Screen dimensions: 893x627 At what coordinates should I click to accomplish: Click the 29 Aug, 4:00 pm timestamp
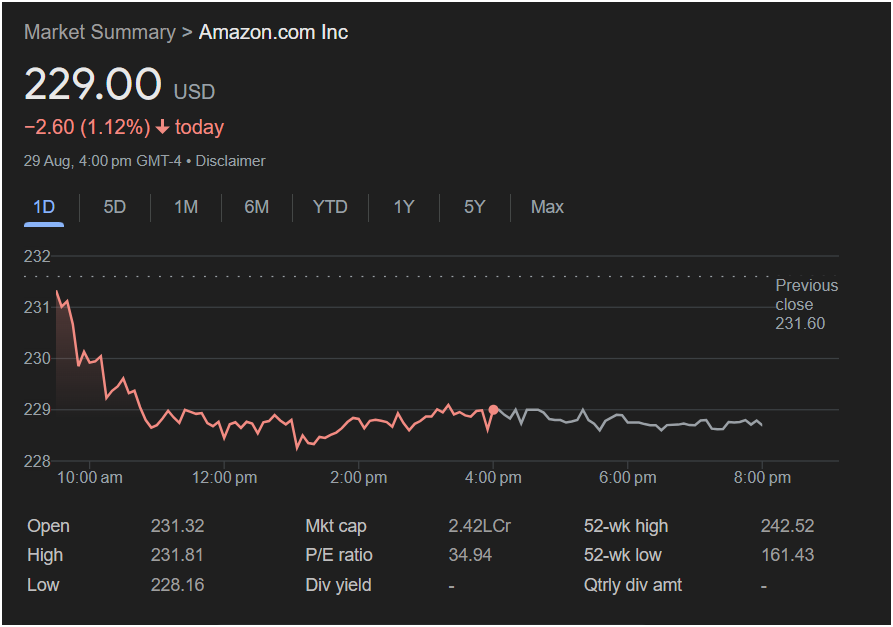103,161
